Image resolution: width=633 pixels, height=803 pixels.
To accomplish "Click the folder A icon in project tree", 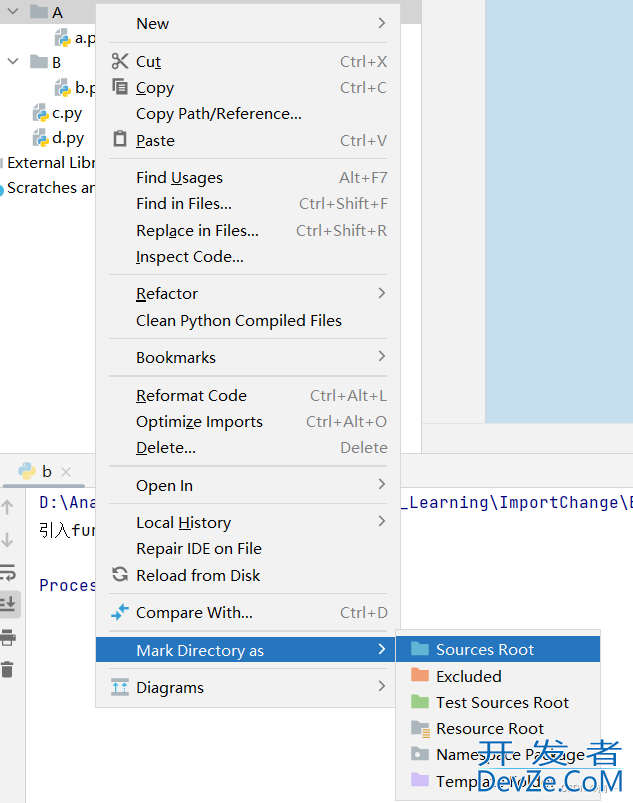I will tap(39, 11).
